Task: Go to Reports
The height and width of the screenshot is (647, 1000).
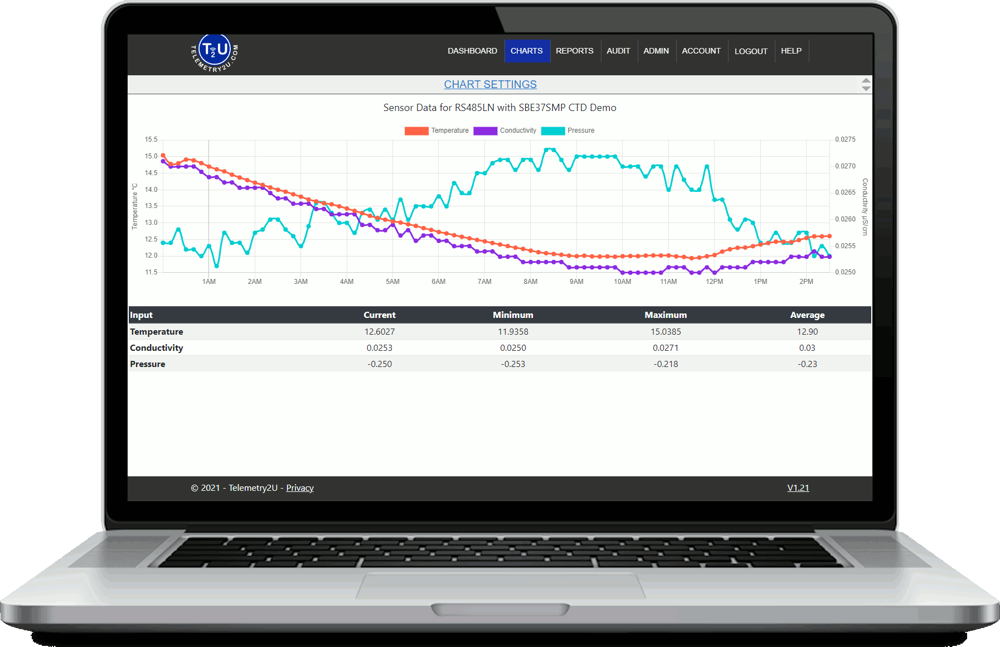Action: [575, 51]
